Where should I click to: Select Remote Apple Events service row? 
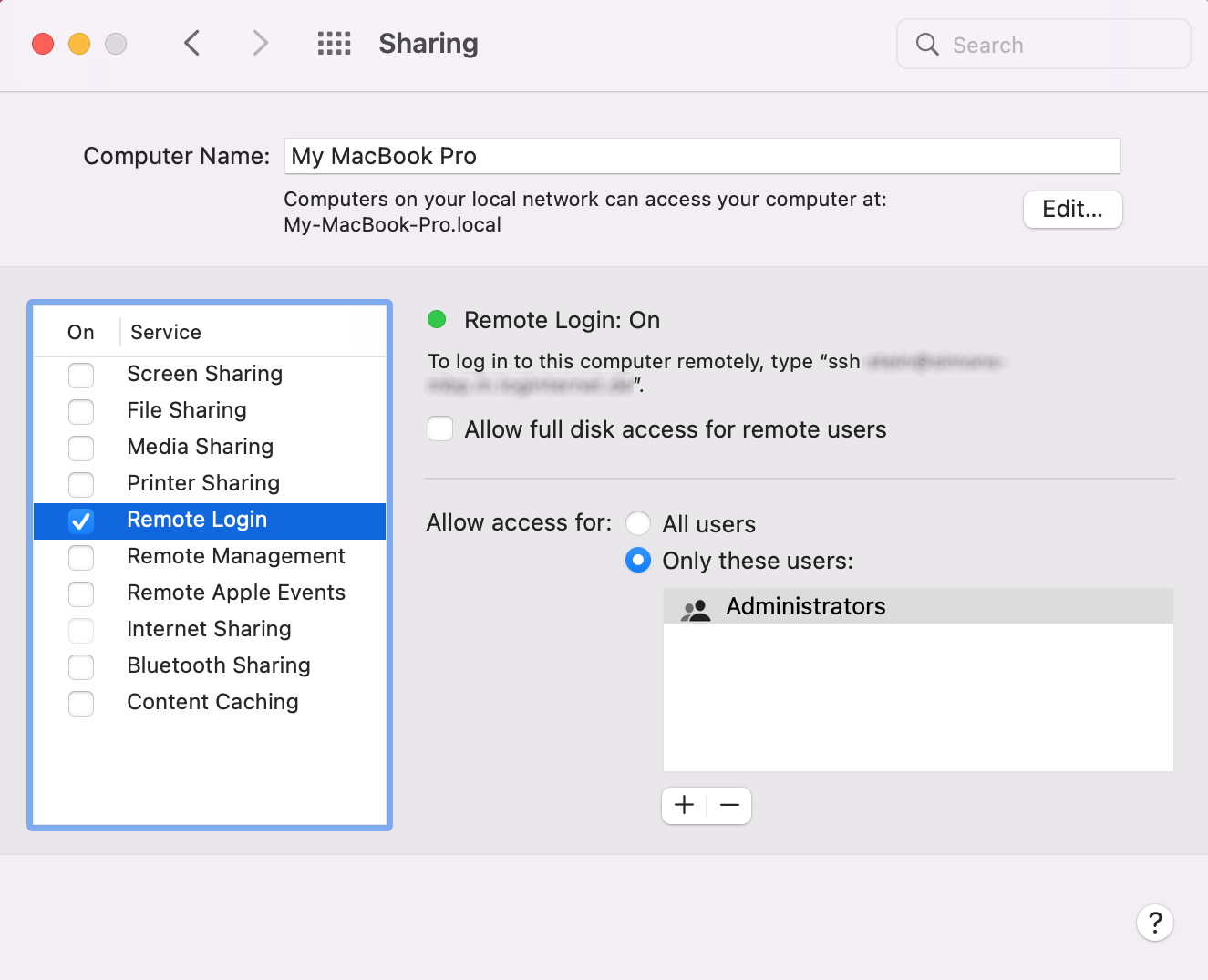coord(210,593)
